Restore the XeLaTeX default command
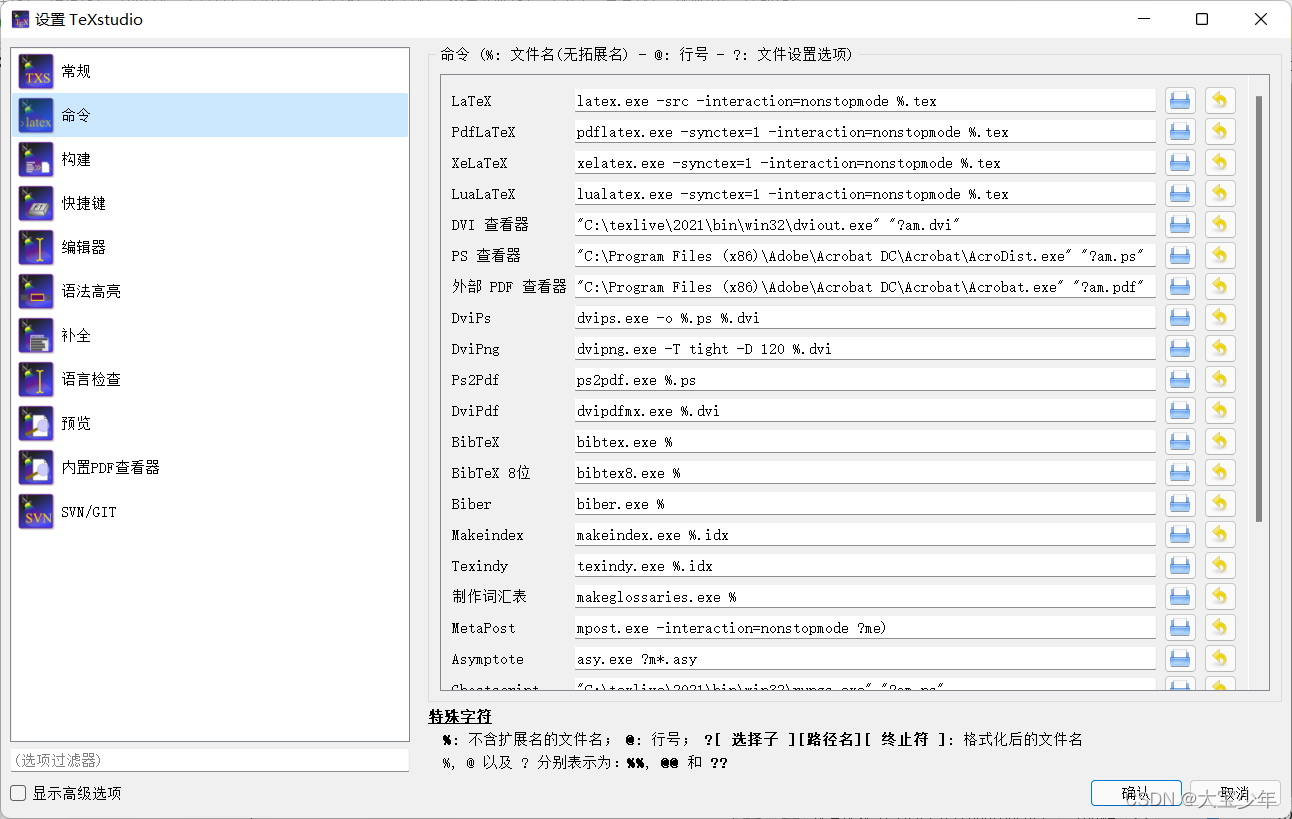 pos(1219,162)
